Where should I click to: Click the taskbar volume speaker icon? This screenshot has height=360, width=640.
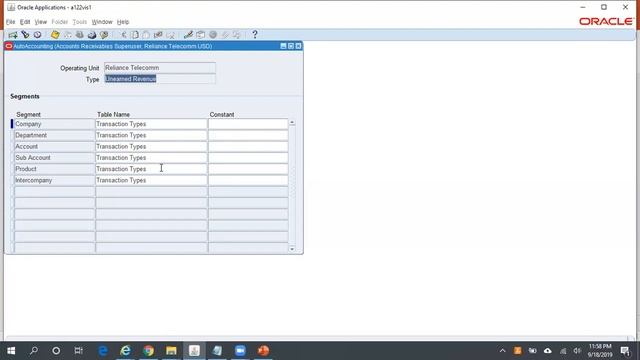click(577, 351)
